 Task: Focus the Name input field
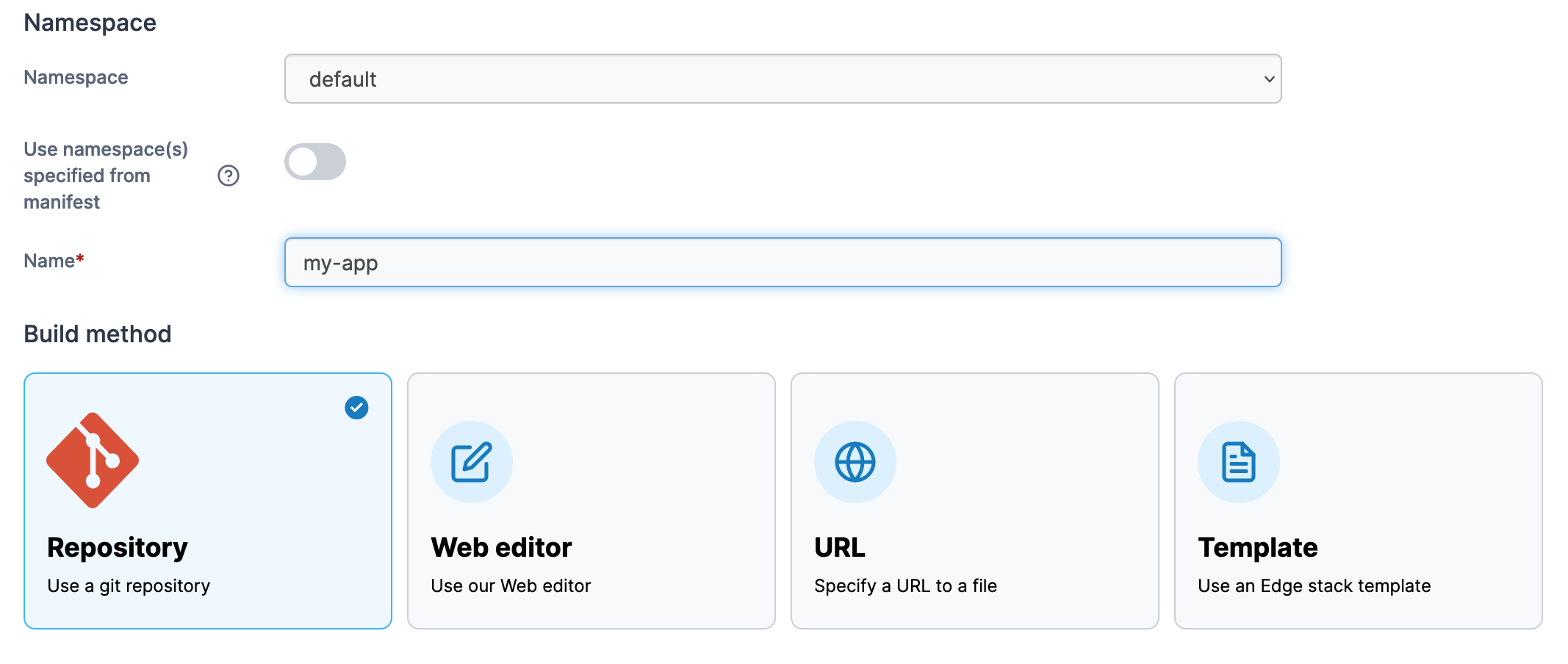[783, 262]
